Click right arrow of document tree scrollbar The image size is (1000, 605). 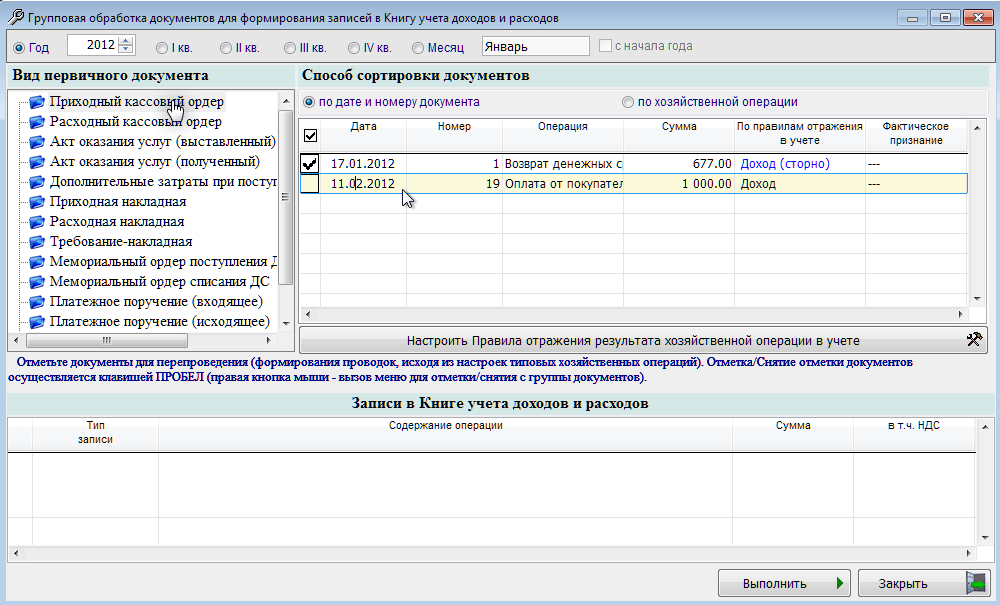[x=268, y=340]
